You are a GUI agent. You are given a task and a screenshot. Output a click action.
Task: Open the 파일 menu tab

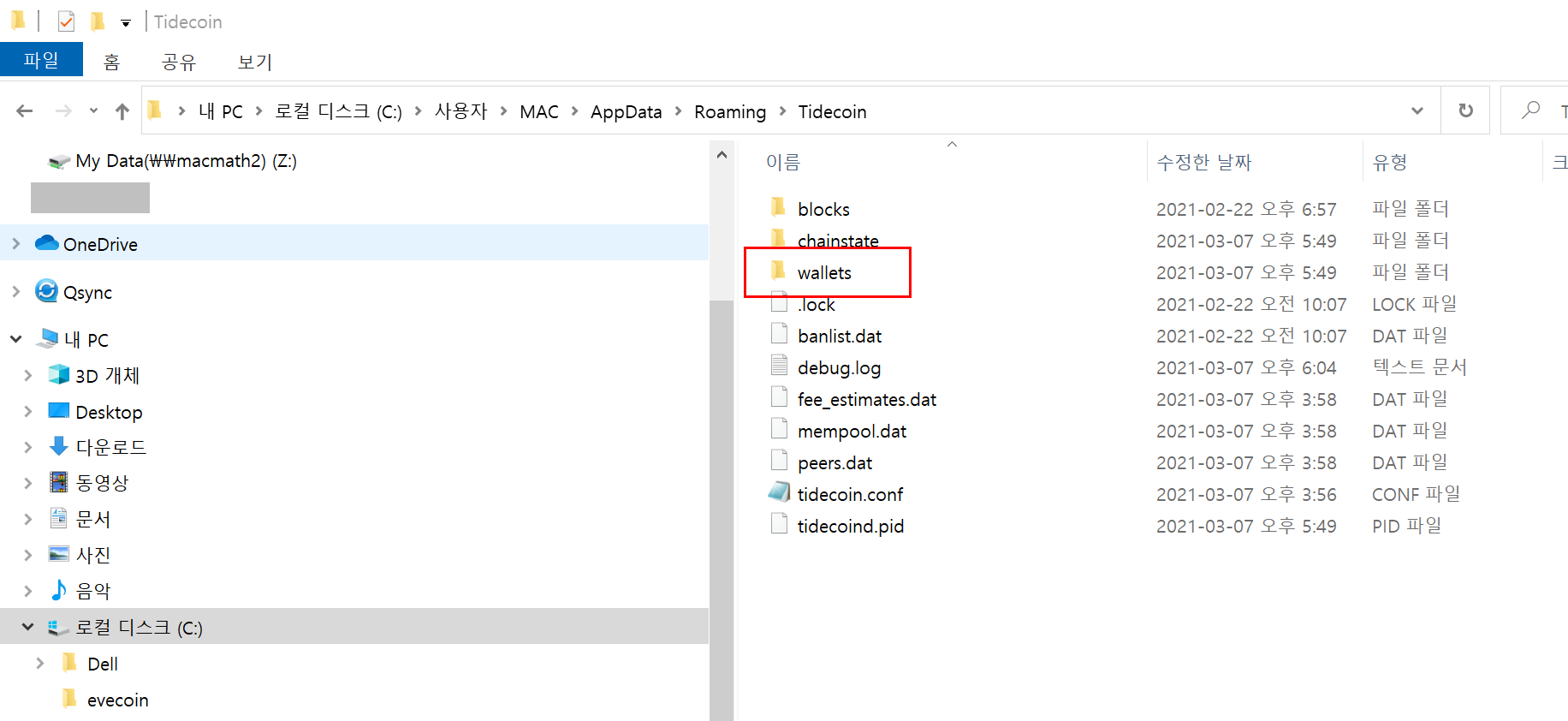point(41,61)
